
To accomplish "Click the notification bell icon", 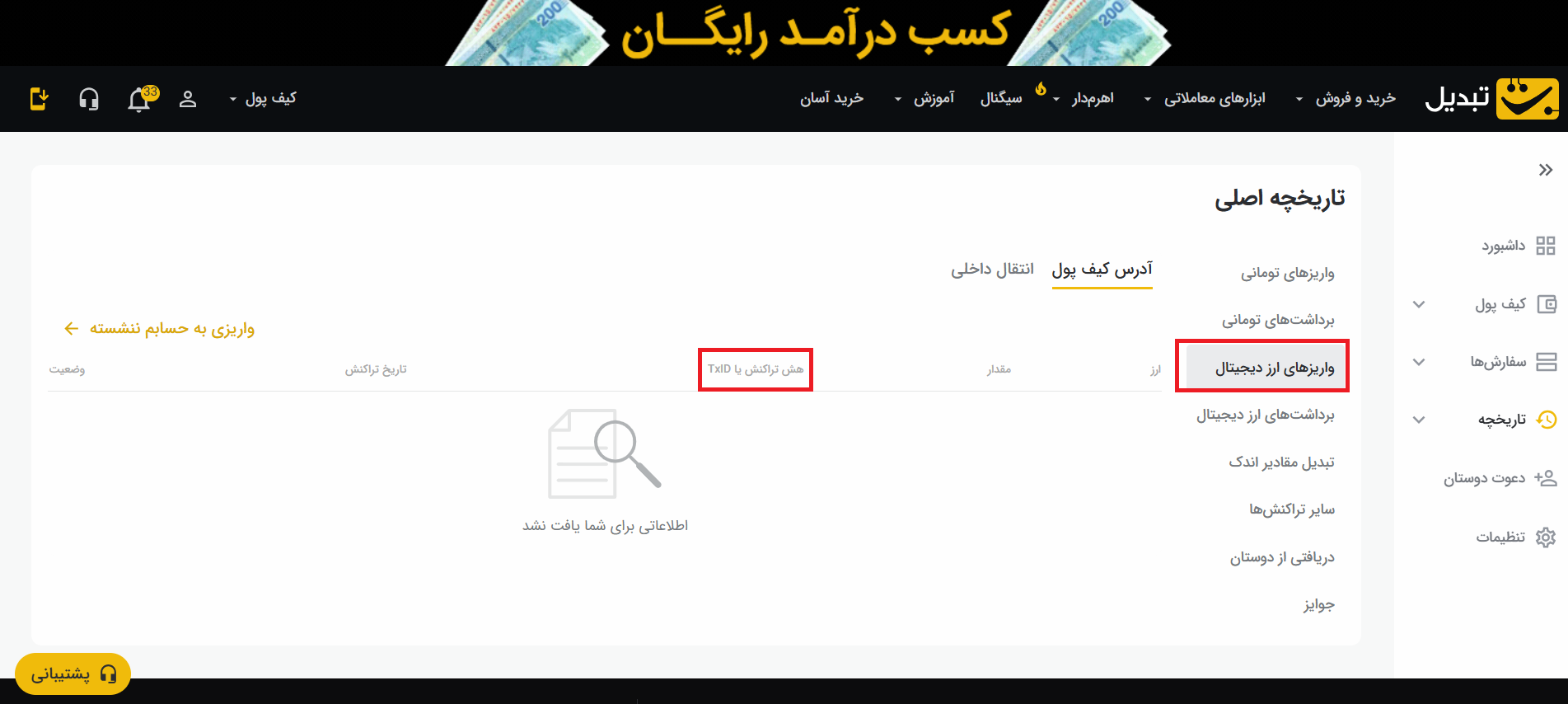I will pyautogui.click(x=139, y=100).
